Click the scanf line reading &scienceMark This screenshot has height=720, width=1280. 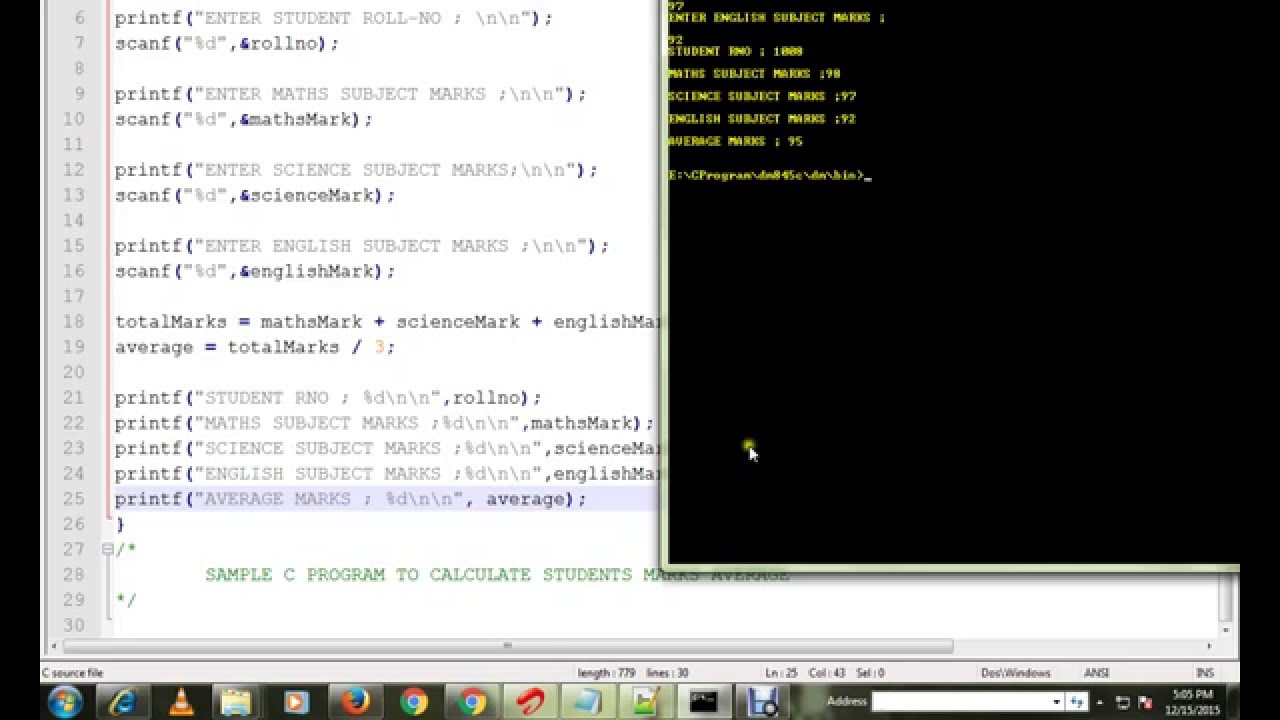pos(255,196)
